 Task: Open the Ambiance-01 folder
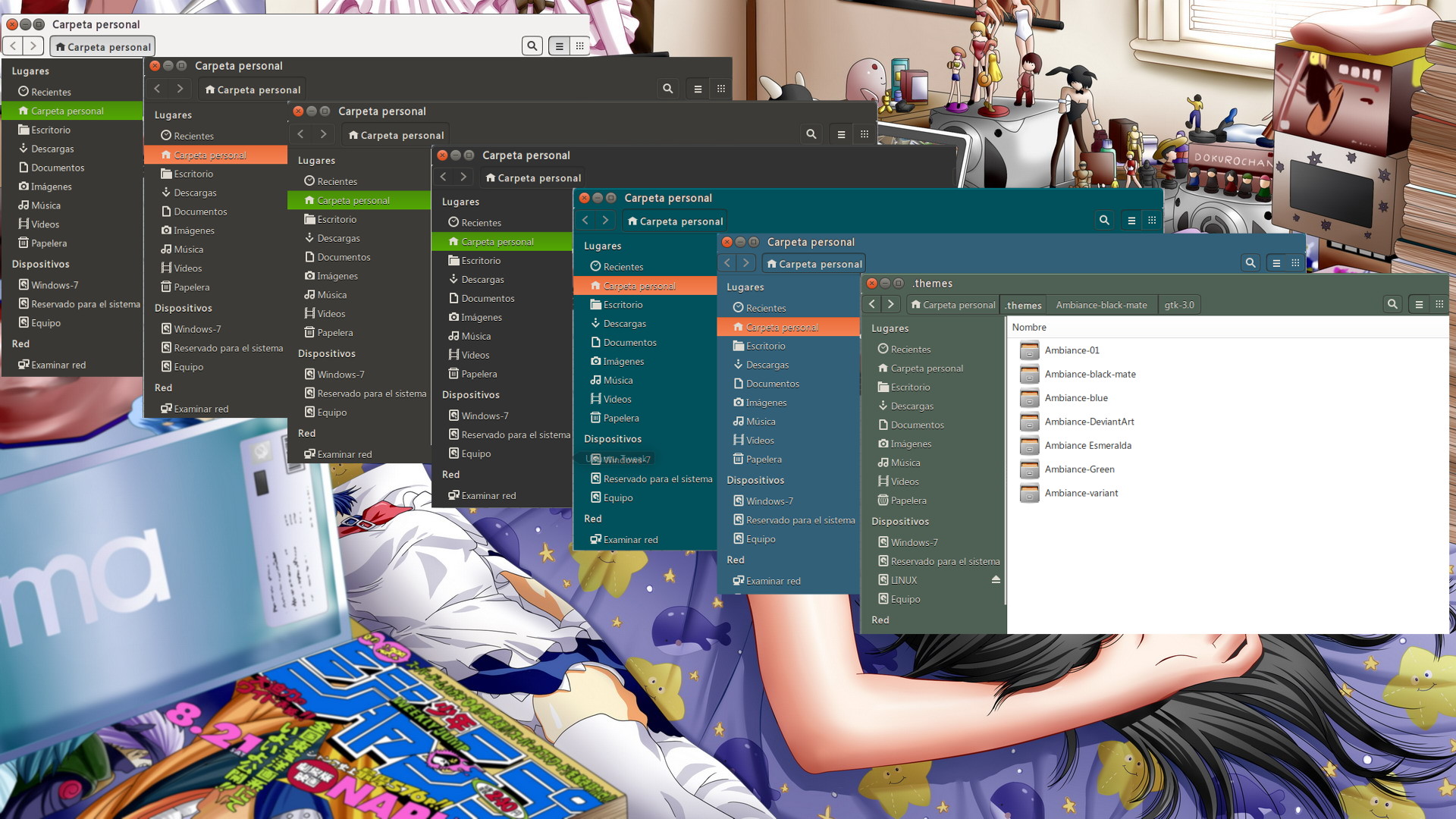(x=1072, y=350)
